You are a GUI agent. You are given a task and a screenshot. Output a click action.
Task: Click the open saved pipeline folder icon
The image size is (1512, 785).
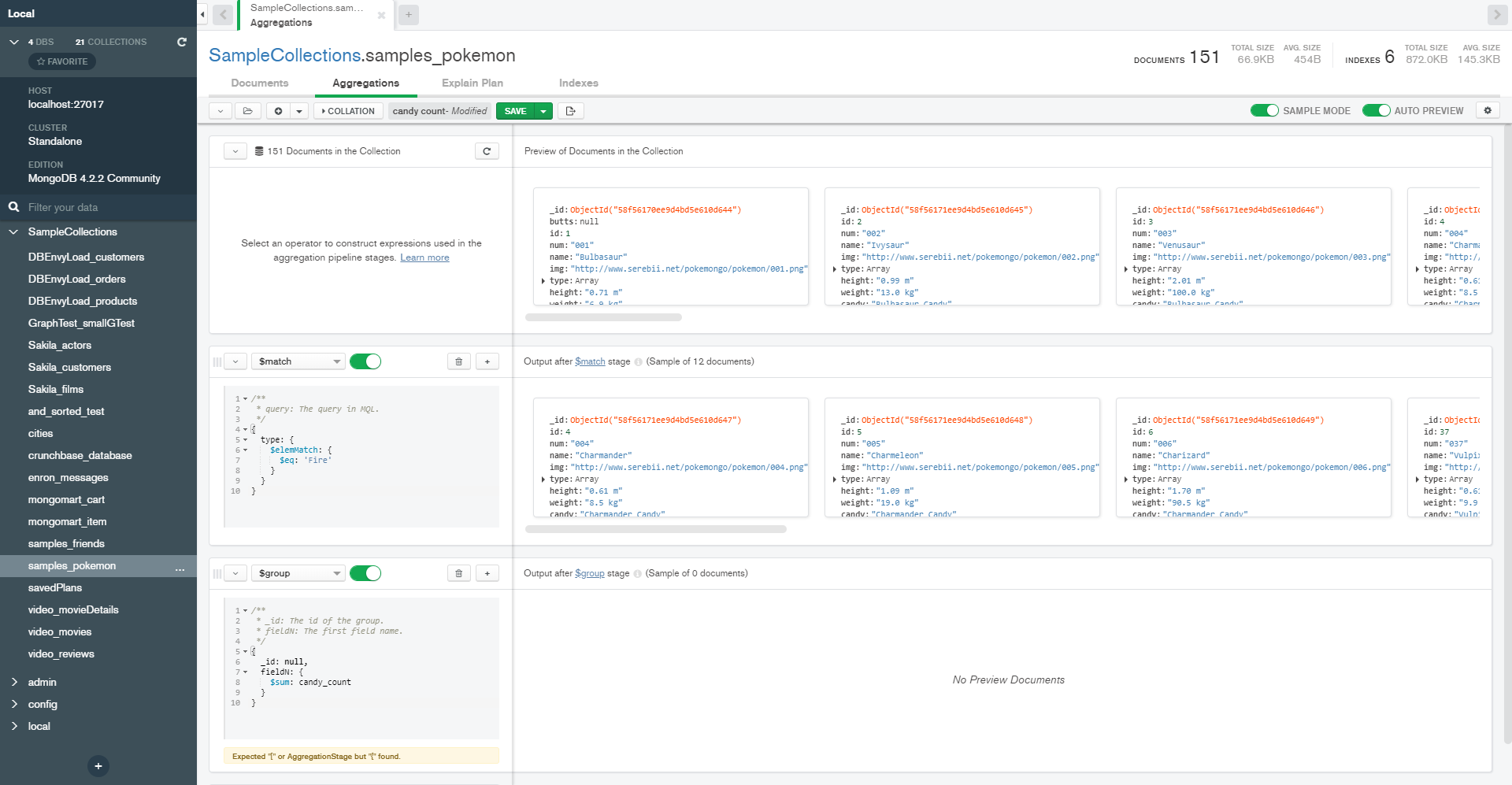pos(247,111)
